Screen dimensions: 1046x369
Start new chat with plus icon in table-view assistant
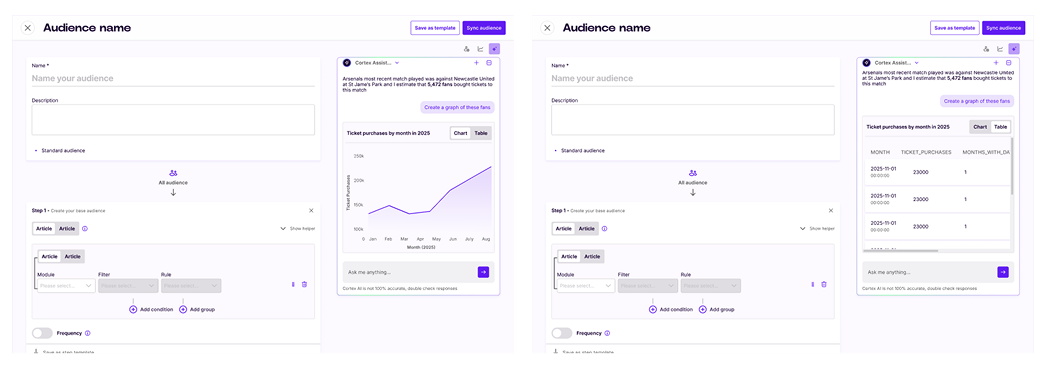(996, 63)
